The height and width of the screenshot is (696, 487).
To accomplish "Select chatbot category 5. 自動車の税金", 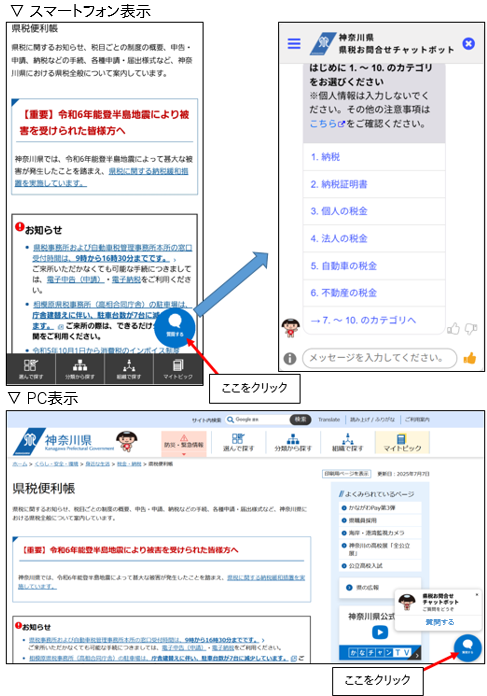I will pyautogui.click(x=374, y=266).
